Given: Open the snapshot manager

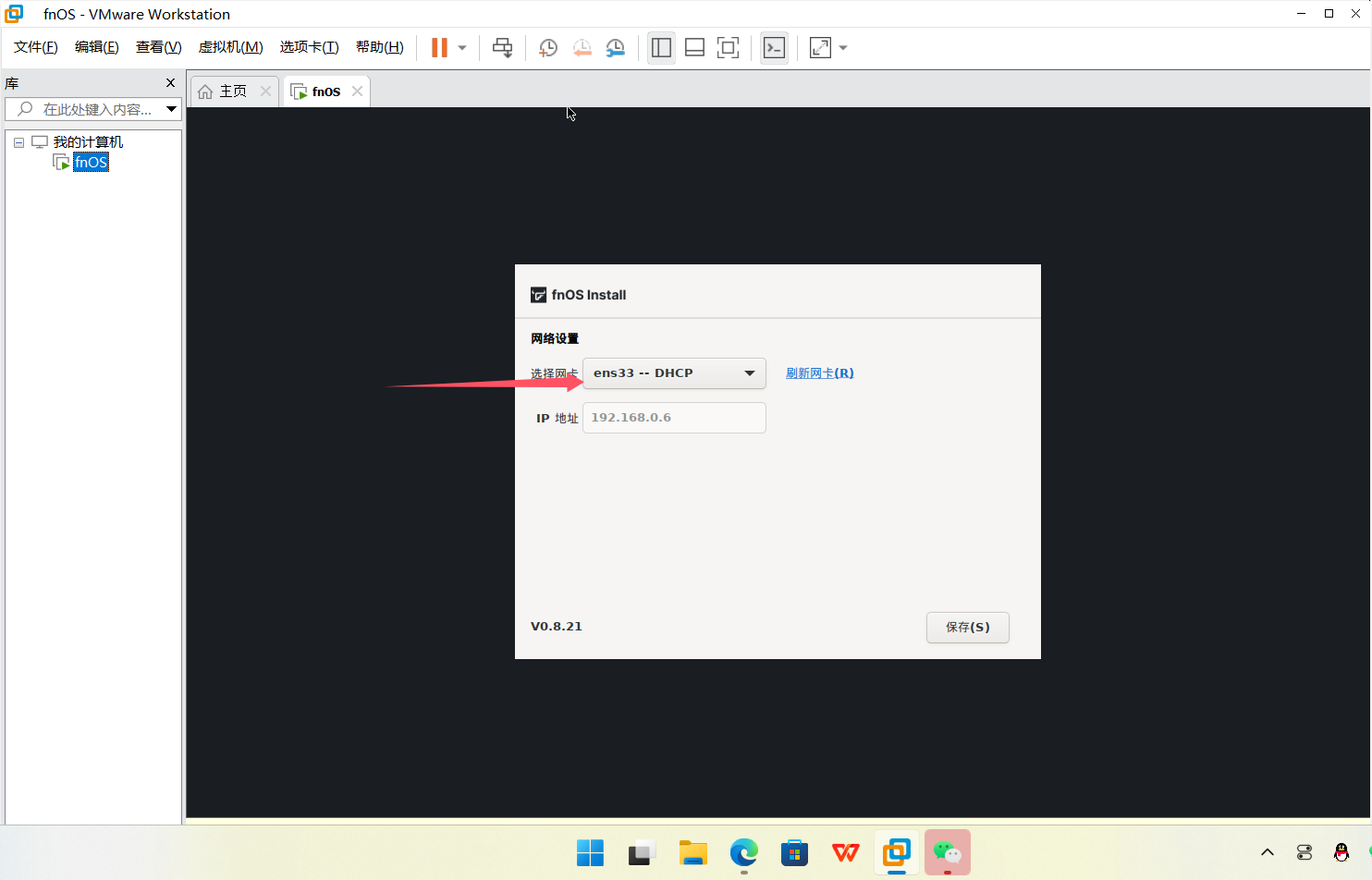Looking at the screenshot, I should click(x=615, y=48).
